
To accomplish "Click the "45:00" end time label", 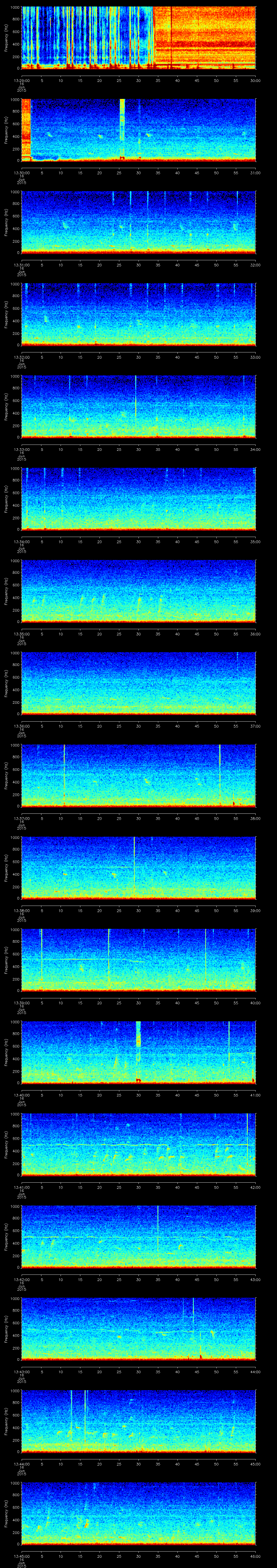I will [256, 1463].
